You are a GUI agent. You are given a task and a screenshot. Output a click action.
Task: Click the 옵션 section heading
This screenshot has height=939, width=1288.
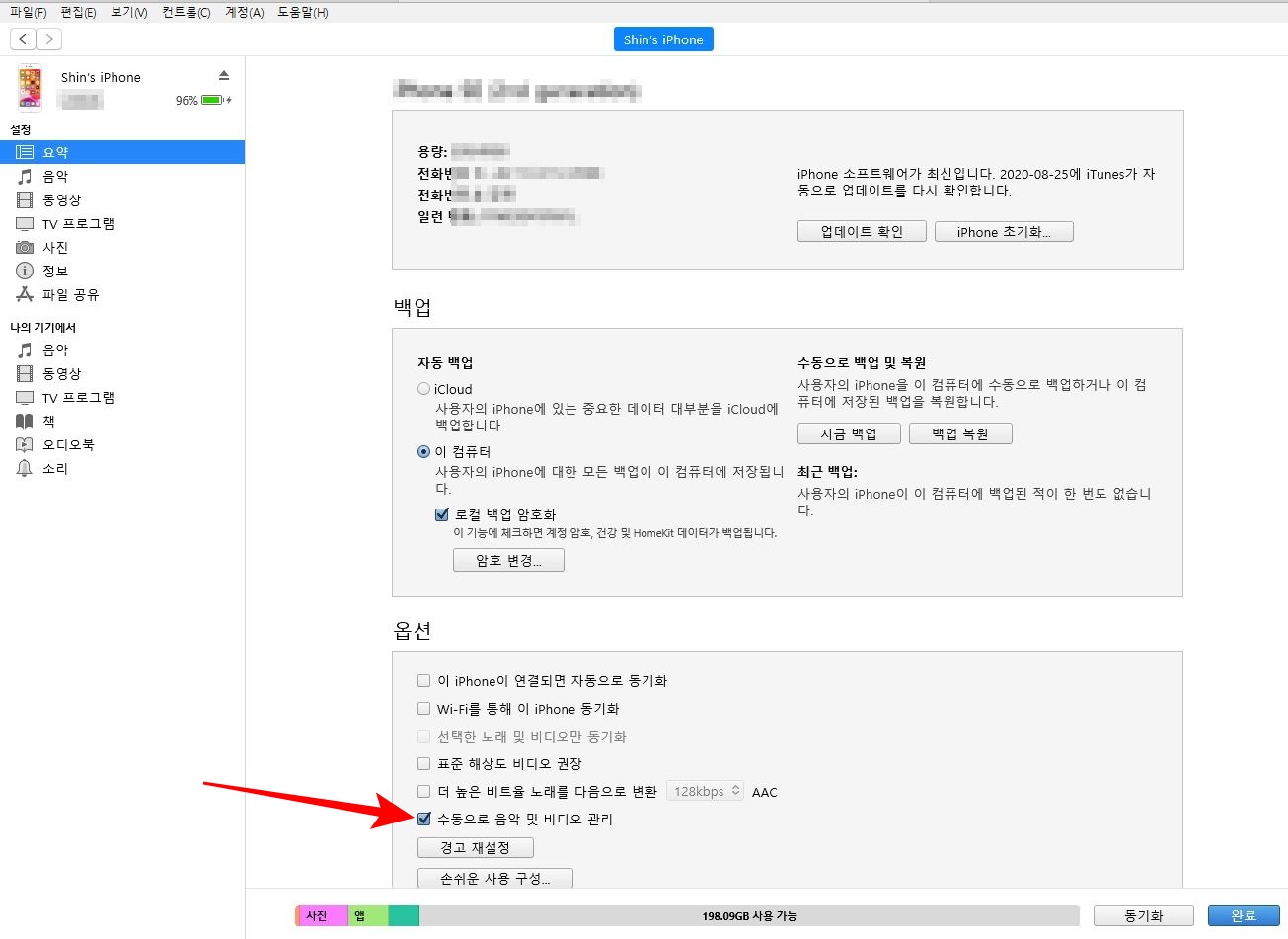click(x=413, y=630)
